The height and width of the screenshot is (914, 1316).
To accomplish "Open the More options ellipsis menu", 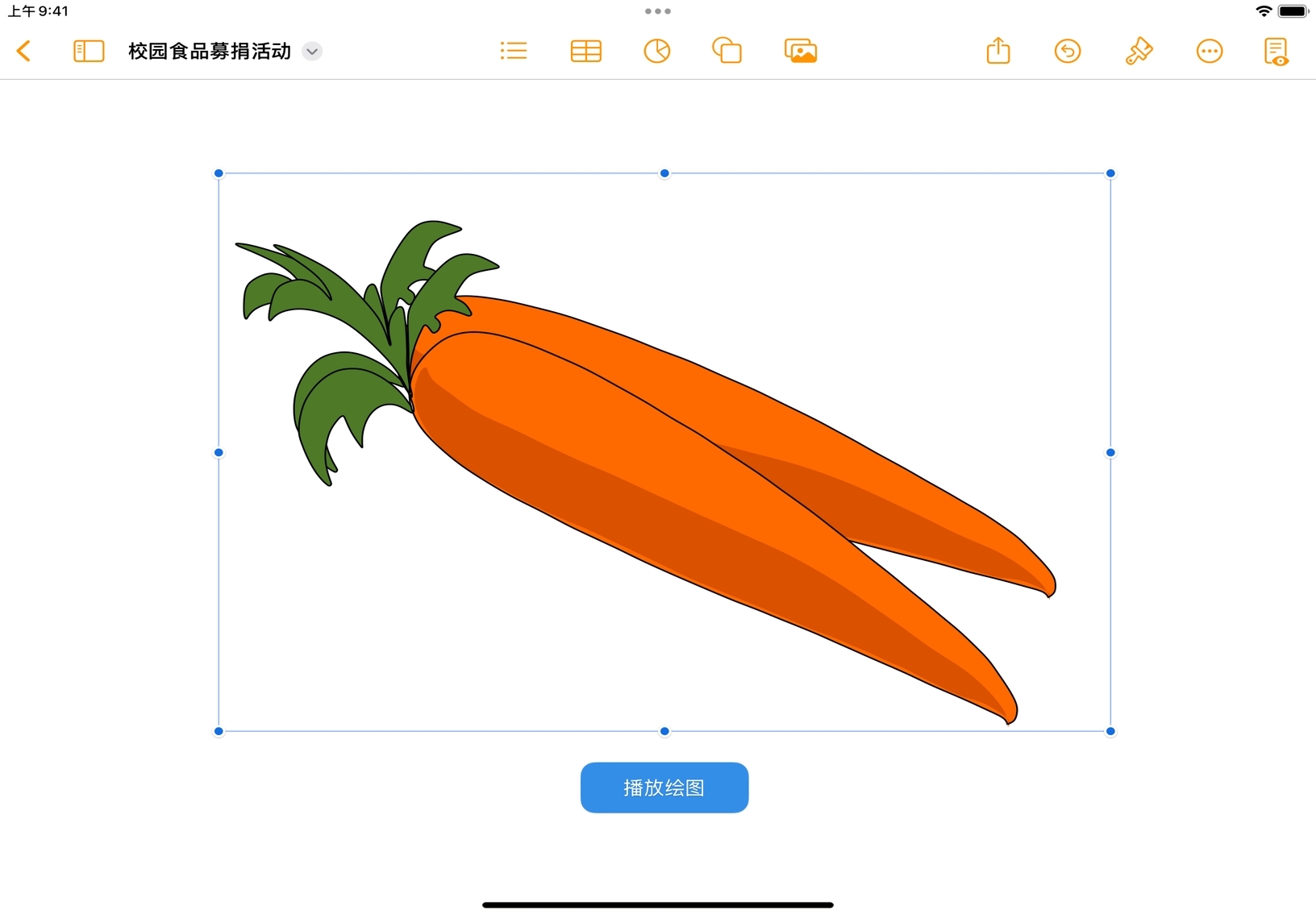I will [1209, 52].
